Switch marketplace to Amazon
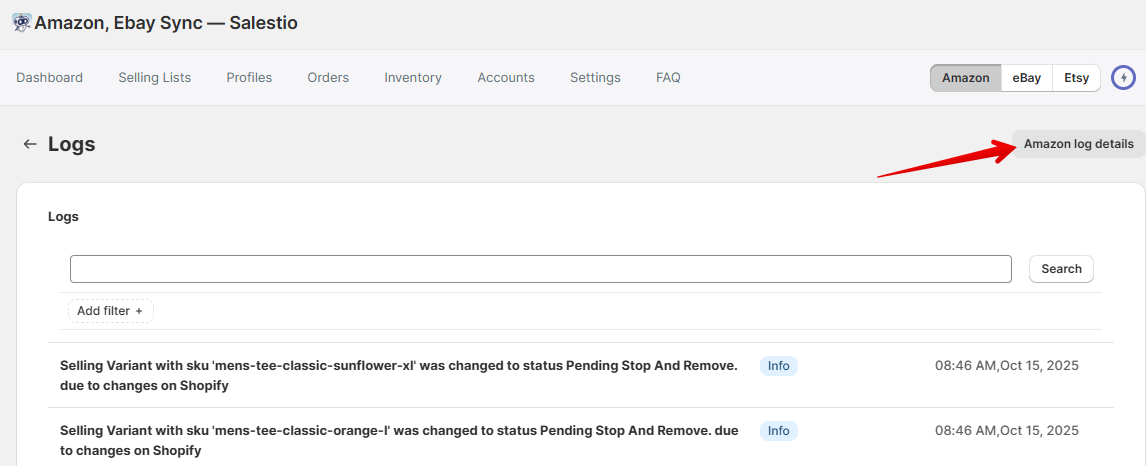The height and width of the screenshot is (466, 1146). [965, 78]
